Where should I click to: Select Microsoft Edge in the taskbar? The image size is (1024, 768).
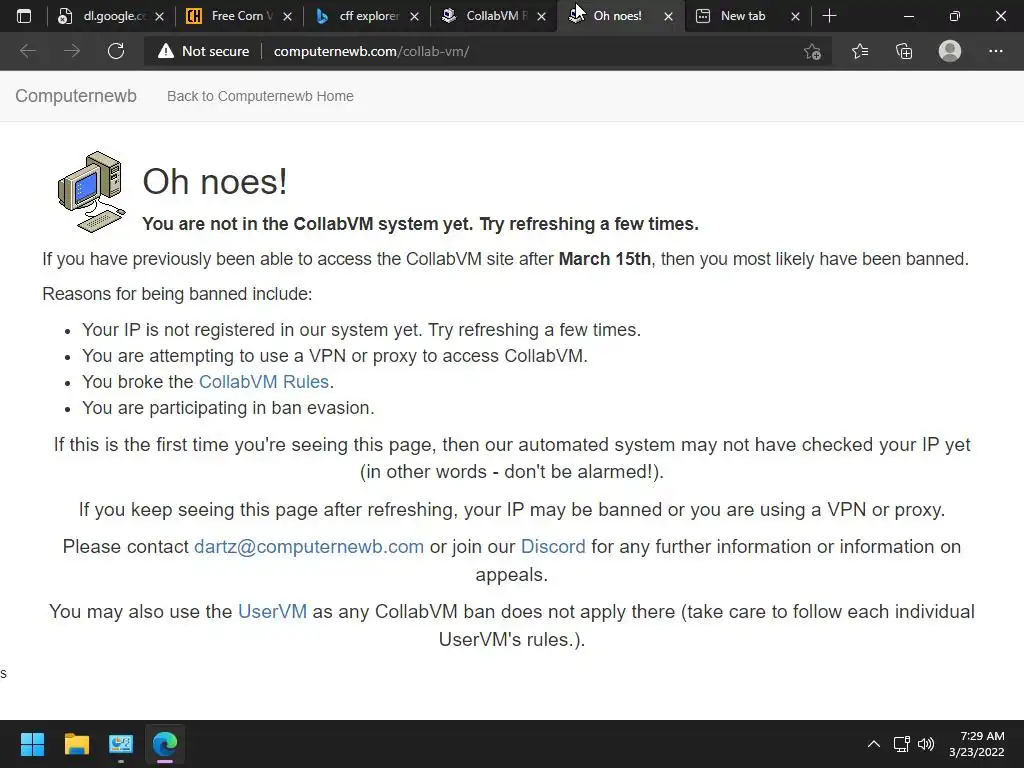pos(165,744)
